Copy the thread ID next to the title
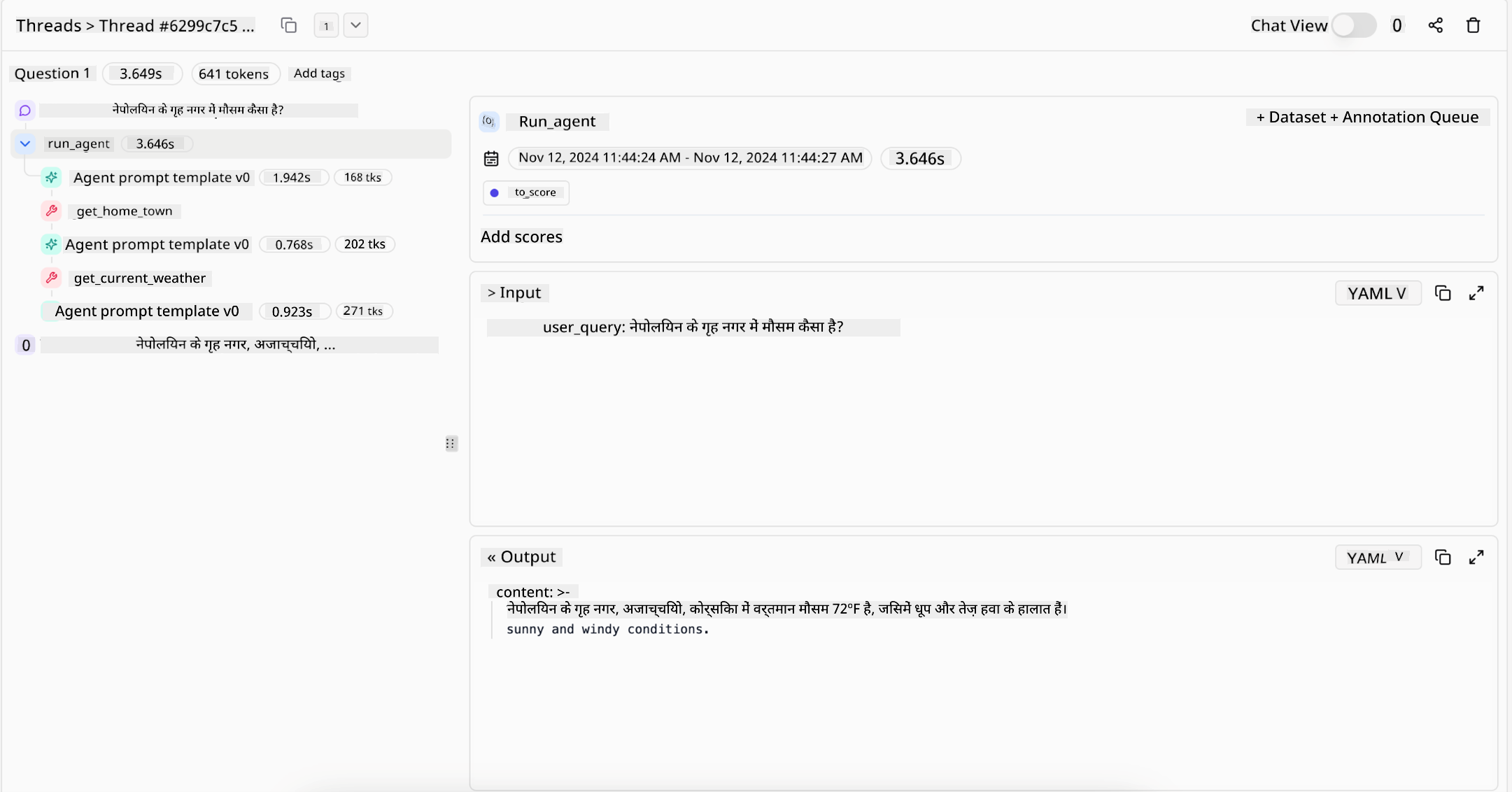Image resolution: width=1512 pixels, height=792 pixels. point(288,26)
